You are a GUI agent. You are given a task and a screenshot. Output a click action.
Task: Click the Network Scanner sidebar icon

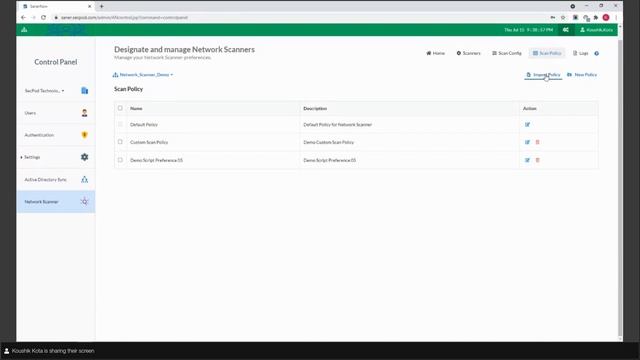tap(84, 202)
